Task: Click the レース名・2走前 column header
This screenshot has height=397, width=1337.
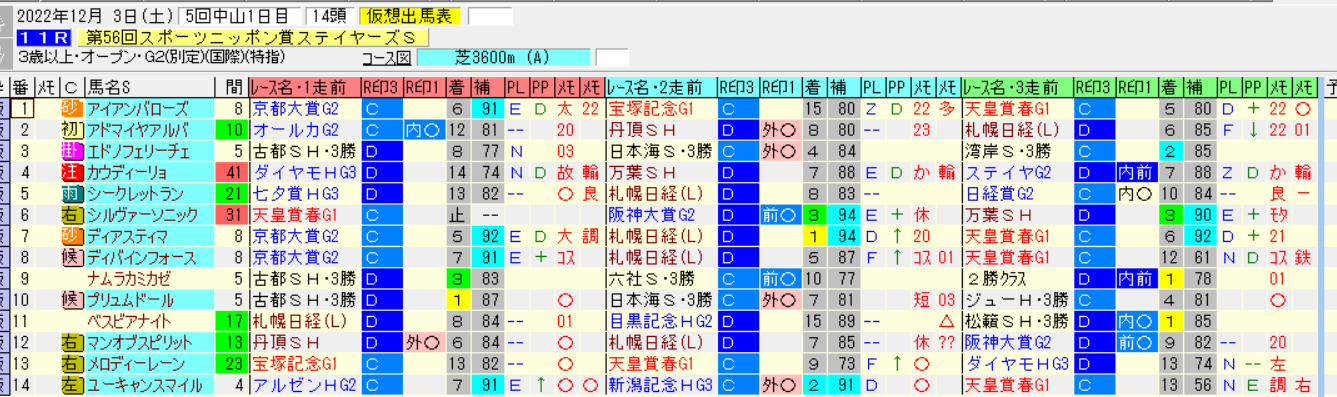Action: click(x=661, y=87)
